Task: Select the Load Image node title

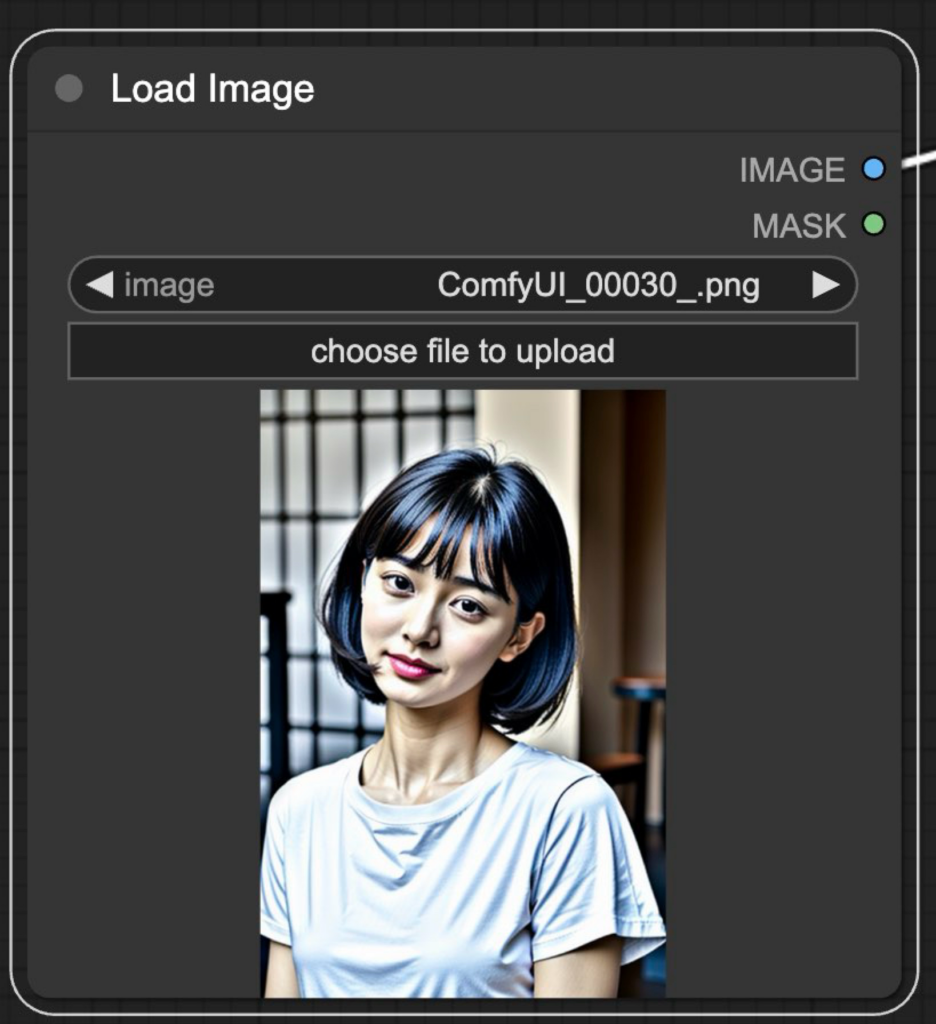Action: 212,89
